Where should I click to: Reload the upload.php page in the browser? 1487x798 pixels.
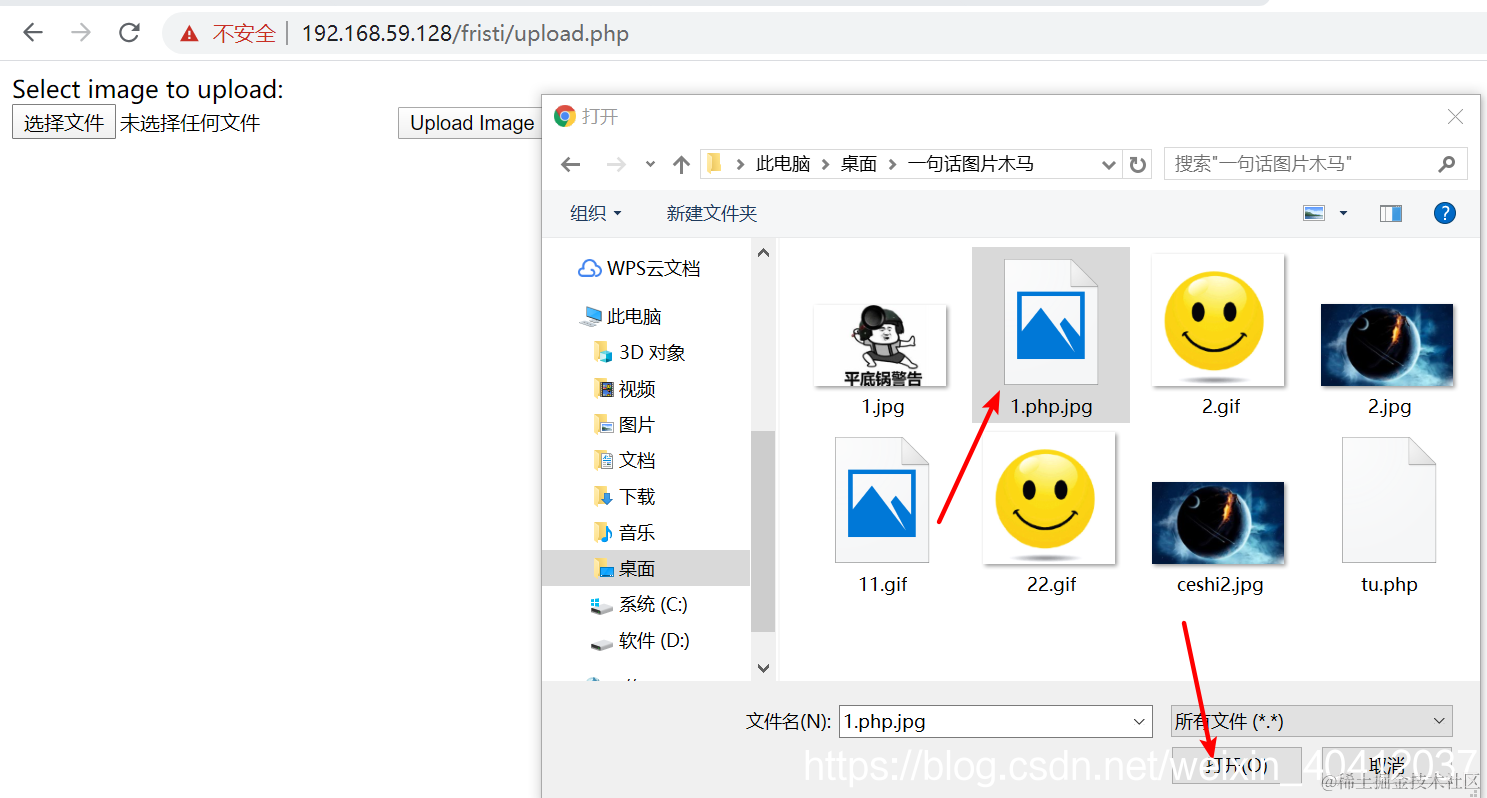129,32
